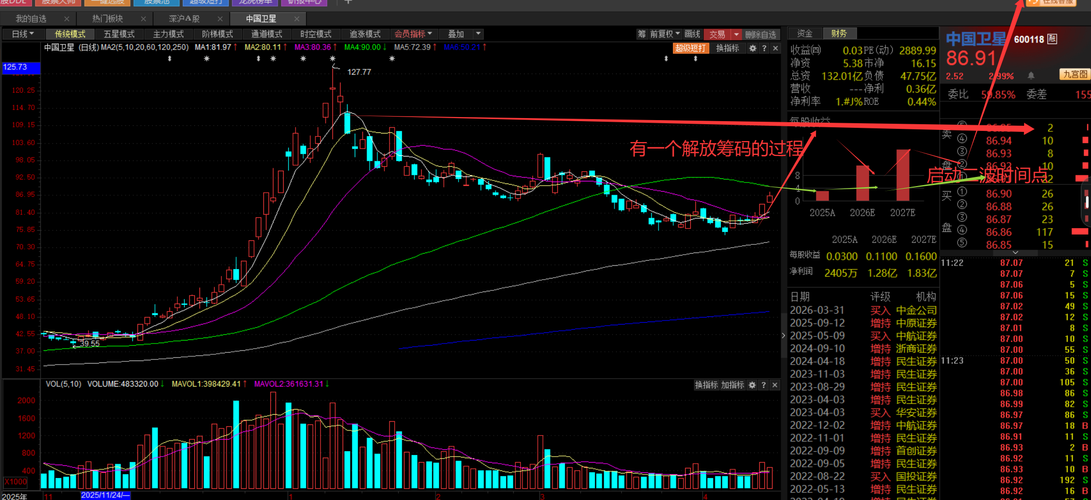1091x500 pixels.
Task: Click the 2022-09-09 首创证券 rating row
Action: pos(863,451)
